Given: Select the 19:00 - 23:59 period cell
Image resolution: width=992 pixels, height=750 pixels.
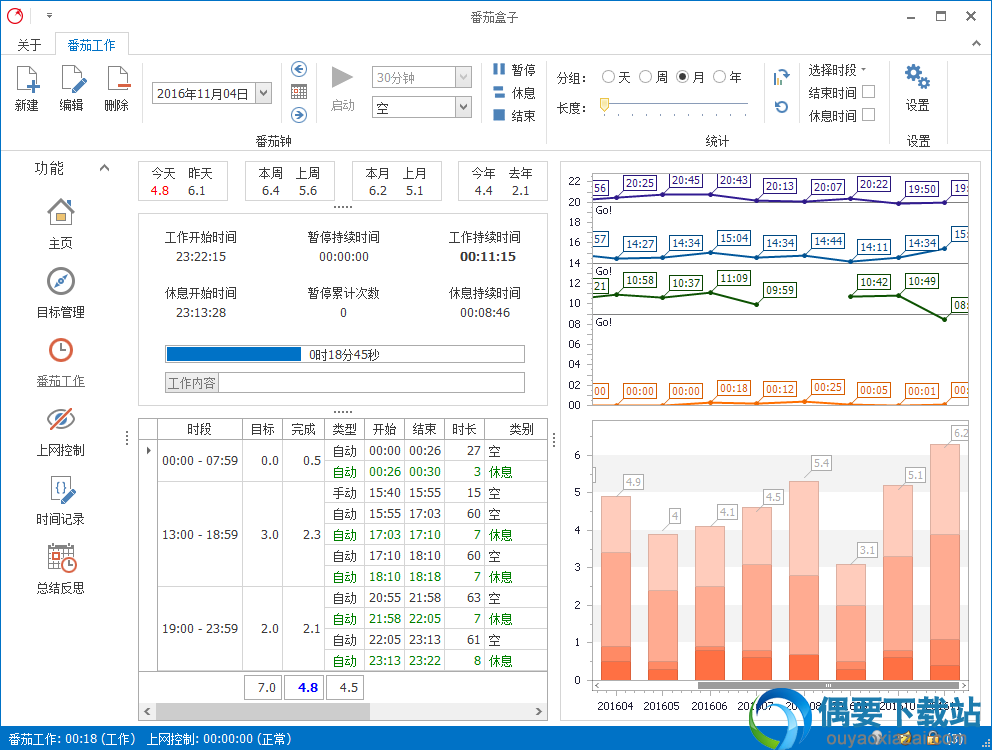Looking at the screenshot, I should click(x=200, y=628).
